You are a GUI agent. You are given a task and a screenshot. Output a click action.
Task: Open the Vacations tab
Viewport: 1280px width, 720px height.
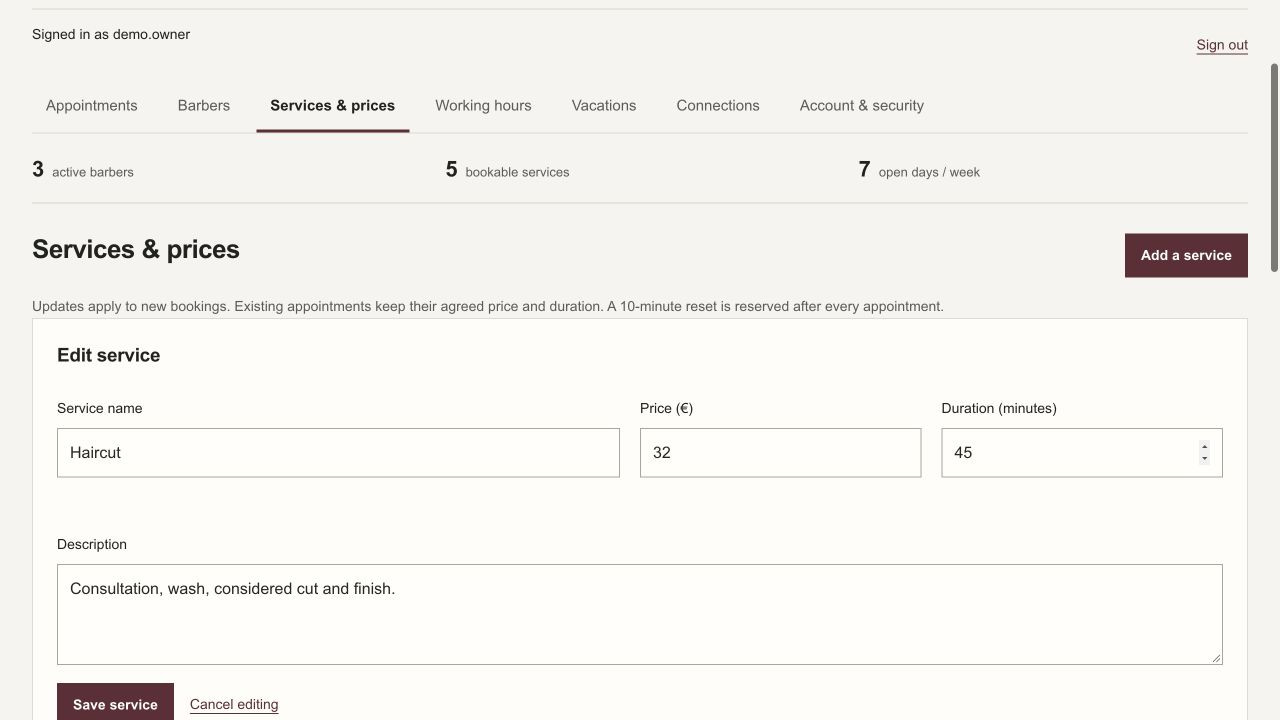click(x=604, y=105)
